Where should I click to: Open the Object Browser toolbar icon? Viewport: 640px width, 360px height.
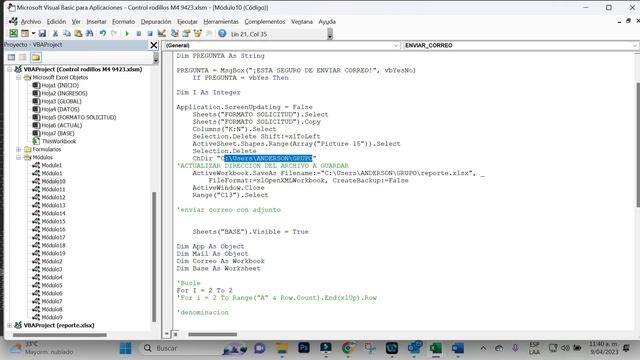pyautogui.click(x=198, y=33)
